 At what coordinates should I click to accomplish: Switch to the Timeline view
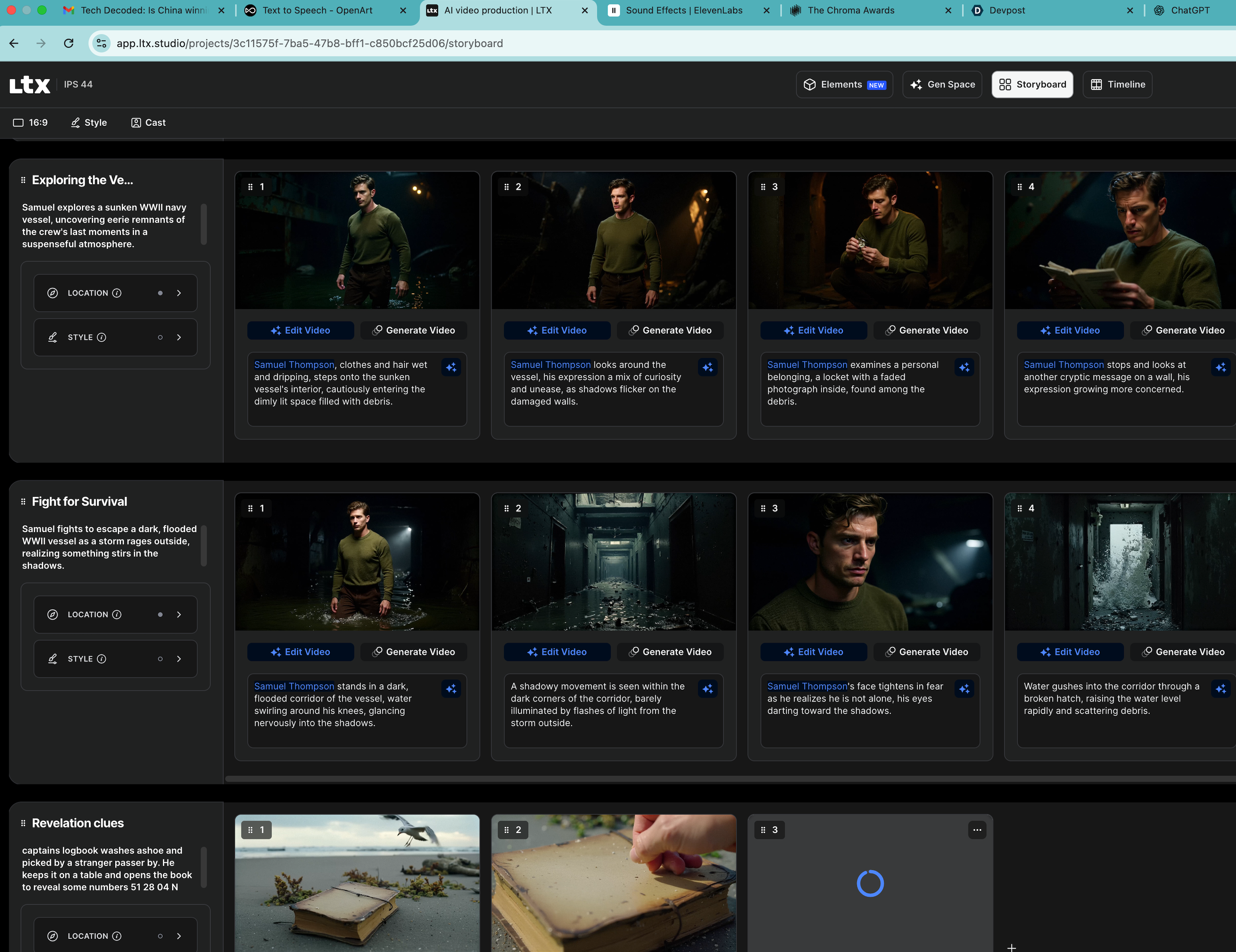click(1117, 84)
